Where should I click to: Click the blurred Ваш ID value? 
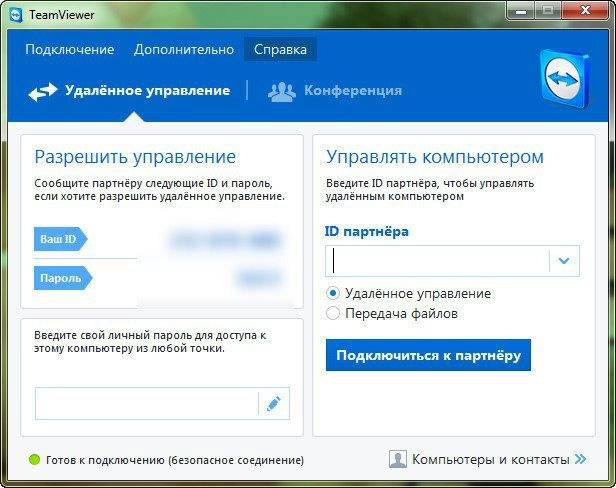pos(225,239)
